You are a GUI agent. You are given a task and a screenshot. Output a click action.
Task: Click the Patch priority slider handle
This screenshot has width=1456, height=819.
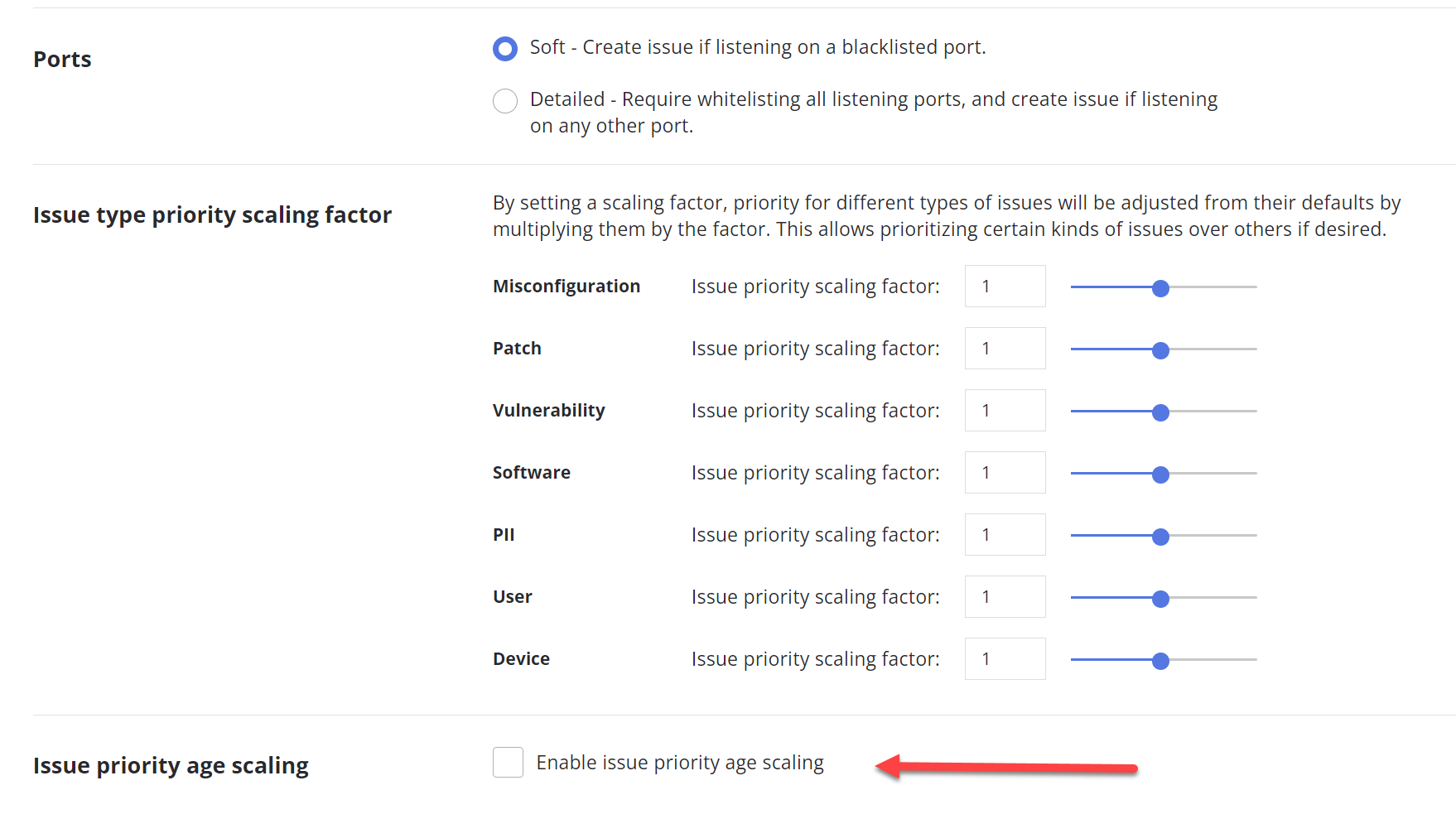(x=1161, y=350)
